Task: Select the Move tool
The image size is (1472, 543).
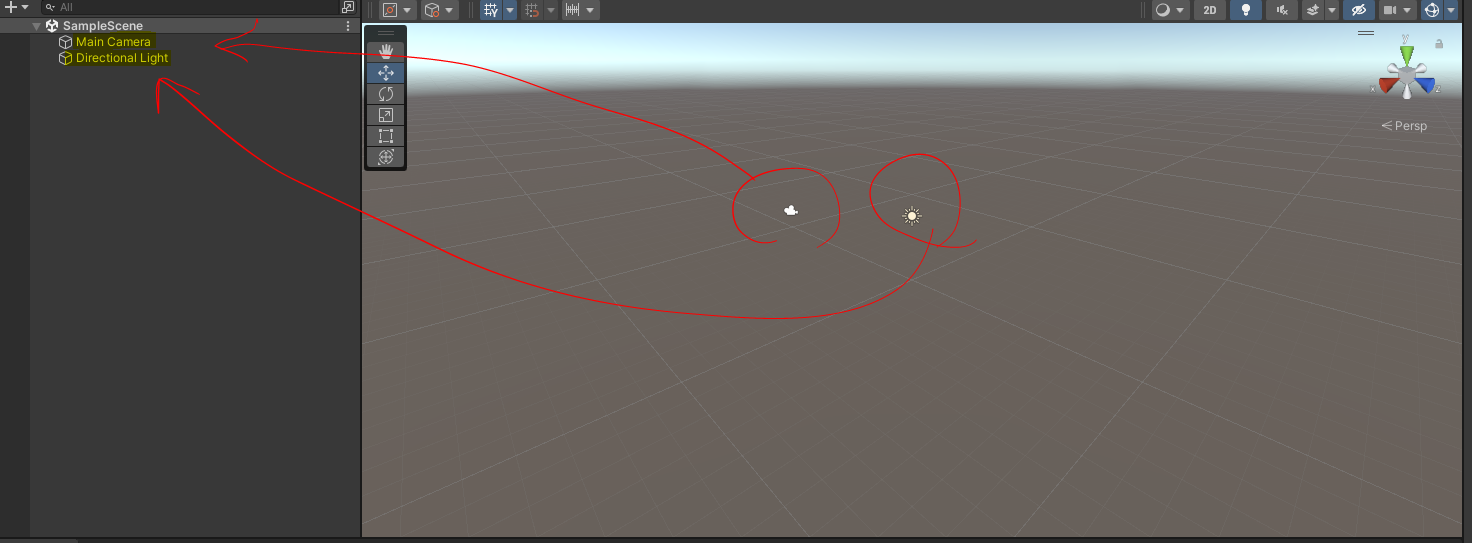Action: 386,73
